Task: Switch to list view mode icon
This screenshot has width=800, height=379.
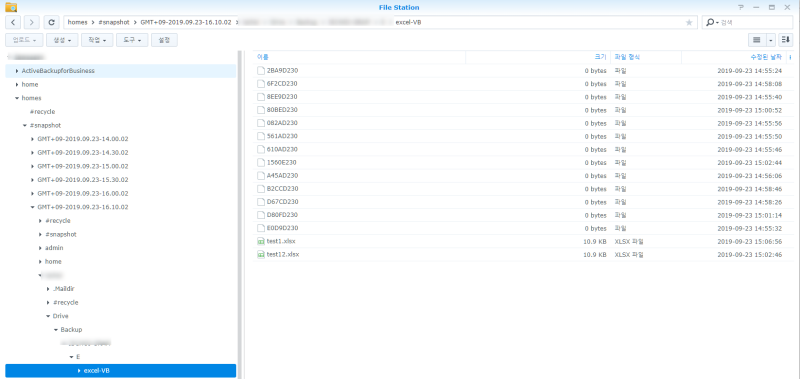Action: 757,40
